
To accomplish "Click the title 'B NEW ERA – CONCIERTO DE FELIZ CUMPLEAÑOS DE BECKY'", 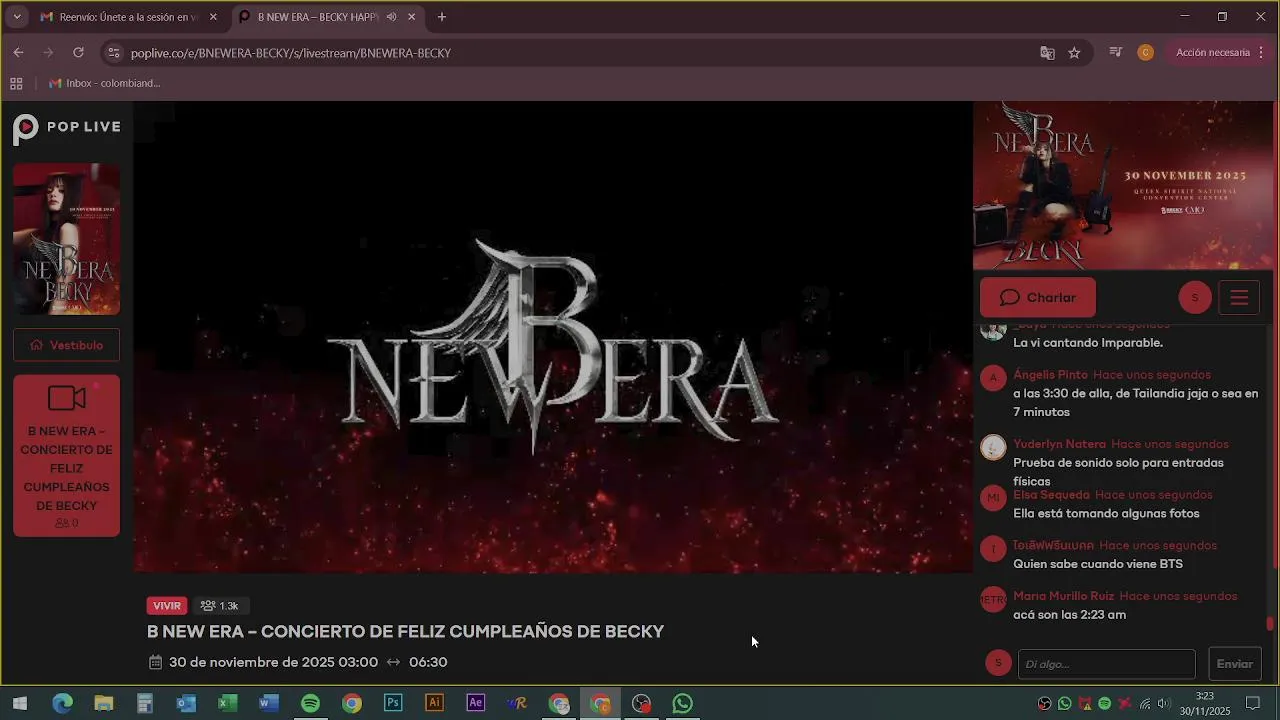I will [405, 632].
